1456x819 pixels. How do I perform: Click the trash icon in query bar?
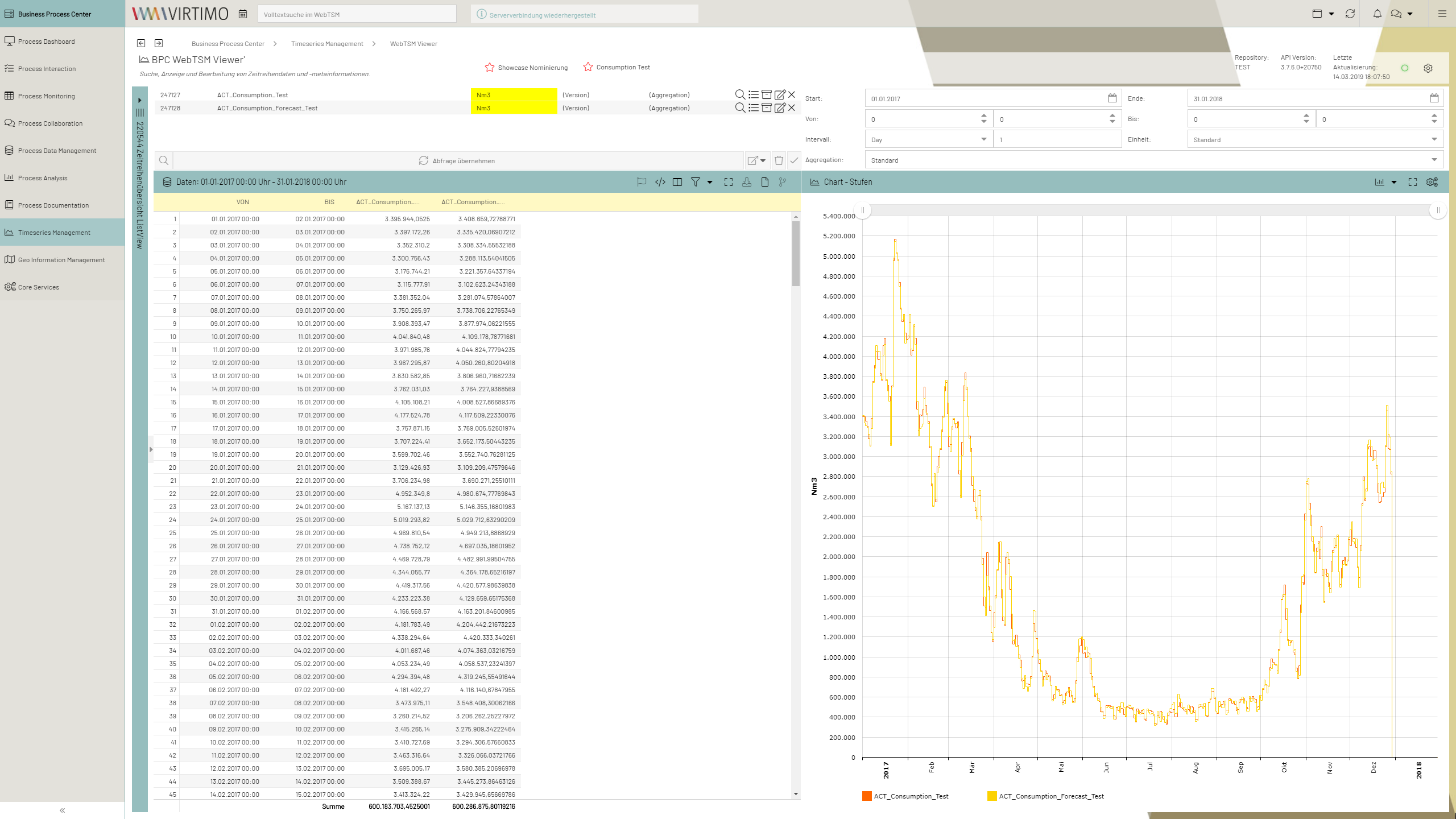pos(779,160)
